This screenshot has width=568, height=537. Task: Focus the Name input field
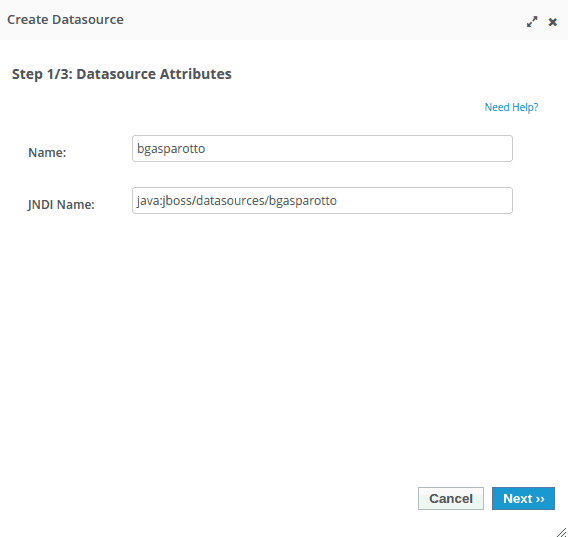point(322,149)
